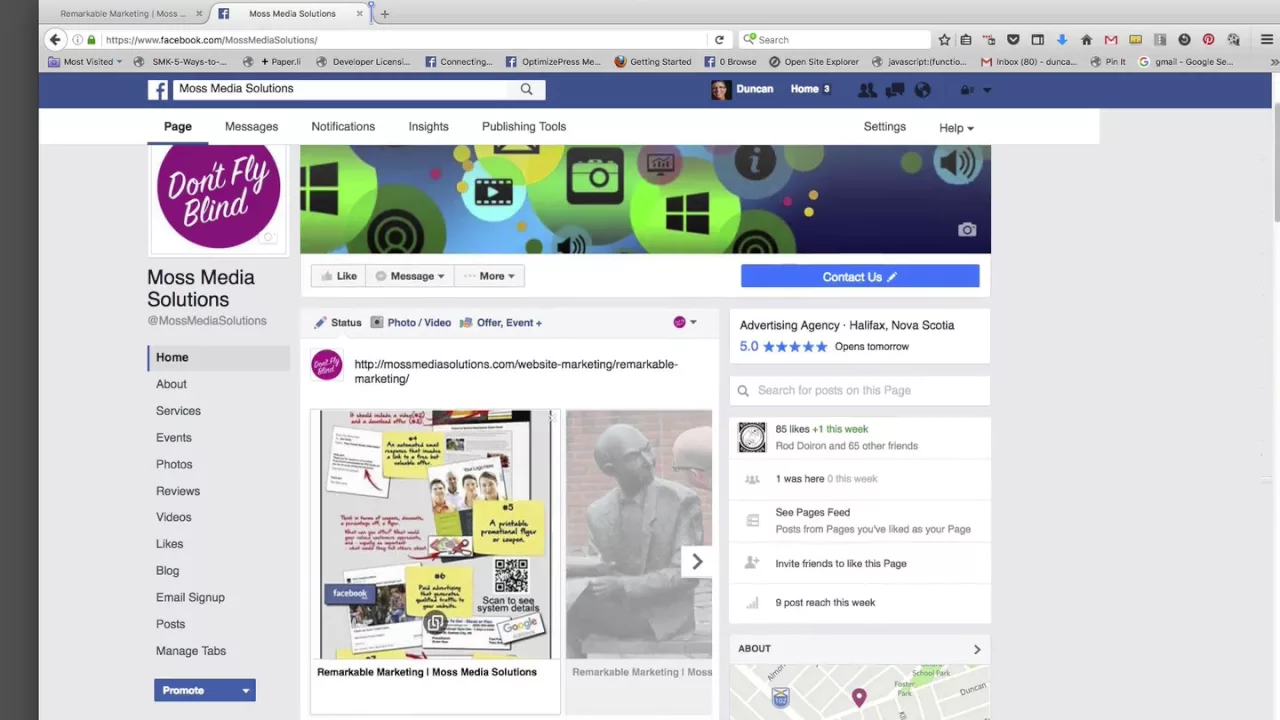This screenshot has height=720, width=1280.
Task: Click the downloads arrow icon
Action: [1062, 40]
